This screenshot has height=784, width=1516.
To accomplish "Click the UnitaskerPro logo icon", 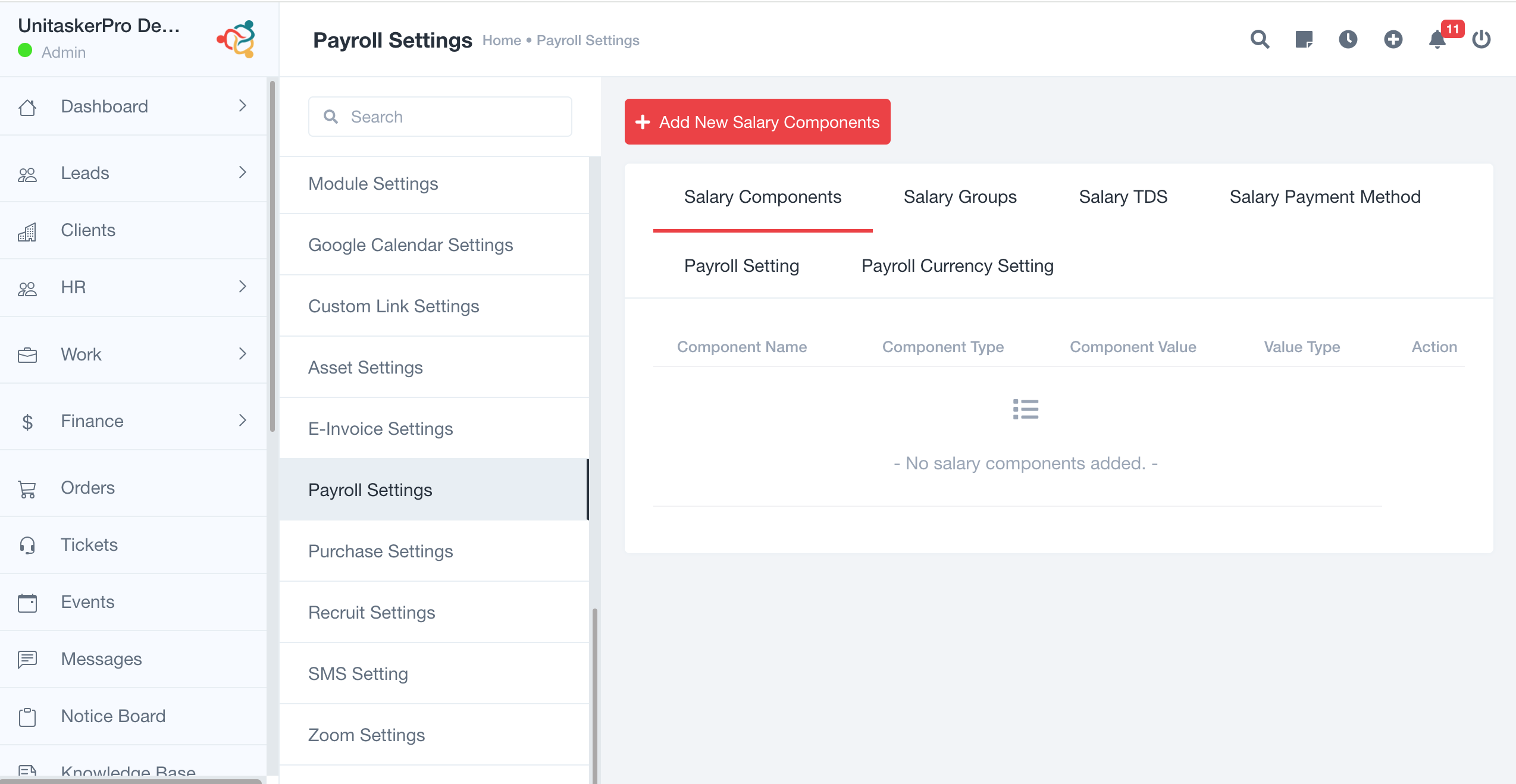I will tap(237, 39).
